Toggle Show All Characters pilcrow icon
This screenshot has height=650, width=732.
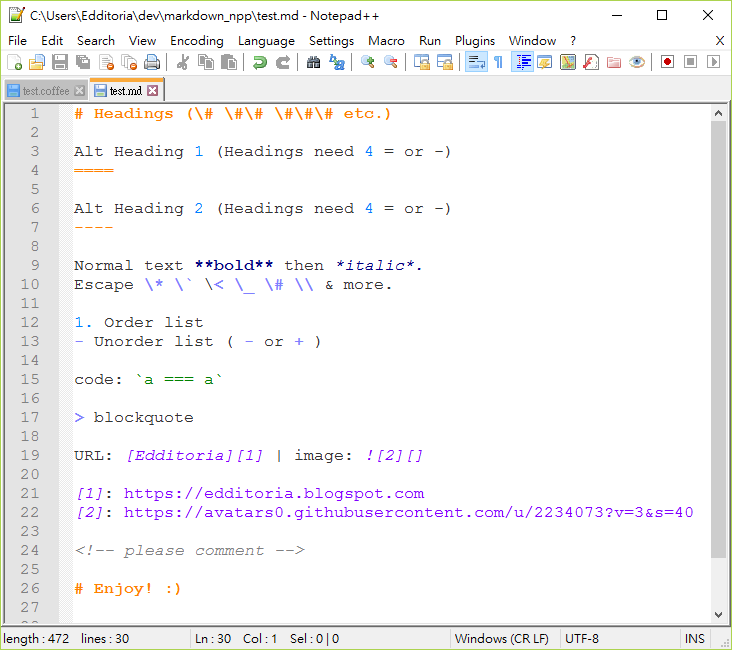499,62
